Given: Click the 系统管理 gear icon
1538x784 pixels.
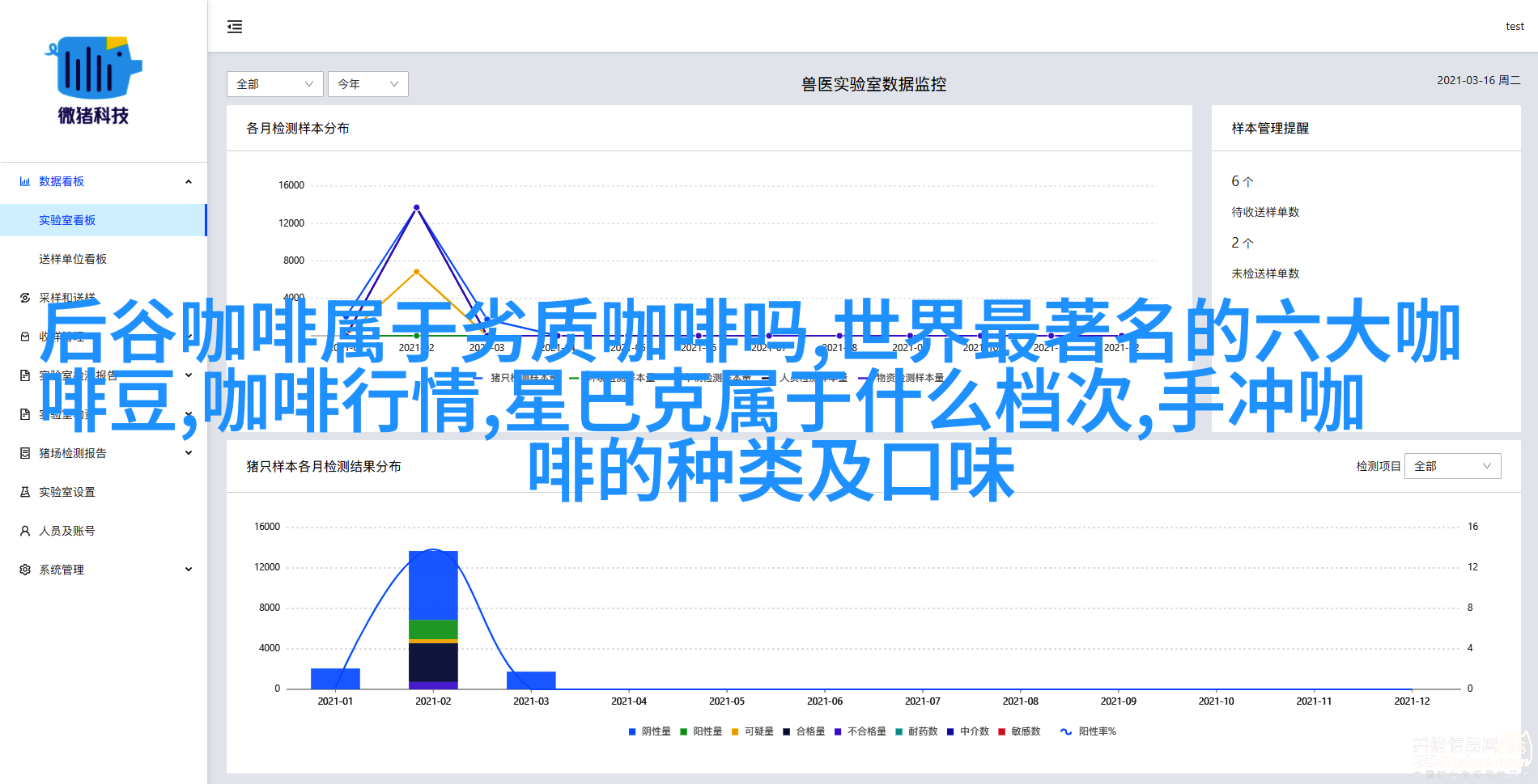Looking at the screenshot, I should click(x=25, y=570).
